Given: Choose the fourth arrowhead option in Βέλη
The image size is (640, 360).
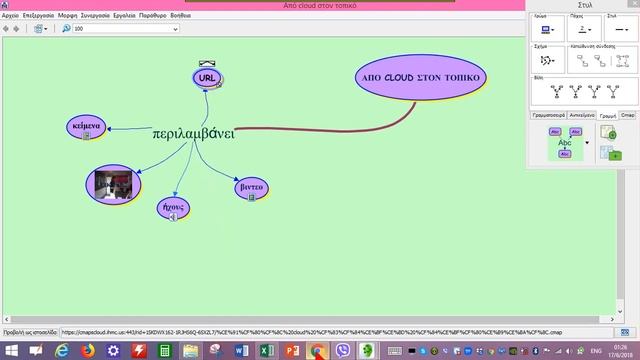Looking at the screenshot, I should 613,92.
